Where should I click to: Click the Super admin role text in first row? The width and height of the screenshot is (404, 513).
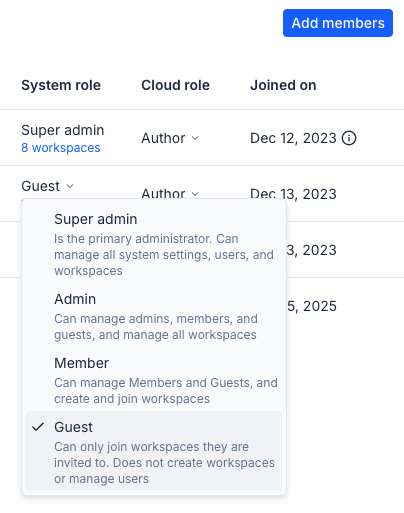click(x=63, y=130)
